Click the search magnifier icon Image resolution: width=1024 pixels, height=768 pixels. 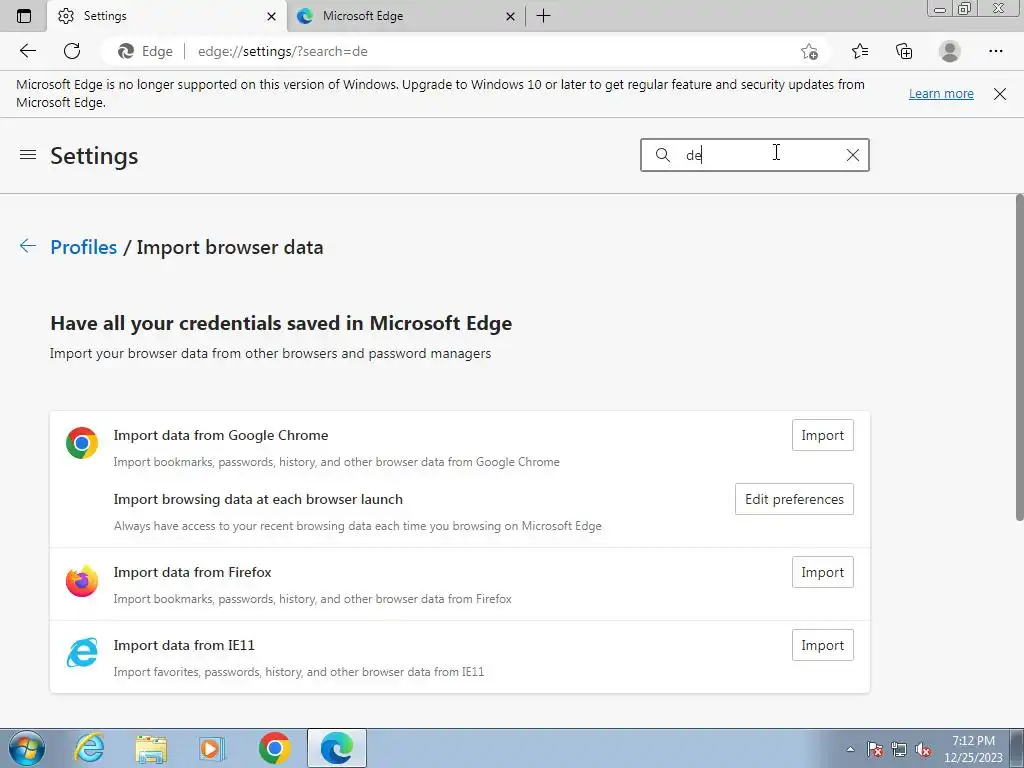663,155
